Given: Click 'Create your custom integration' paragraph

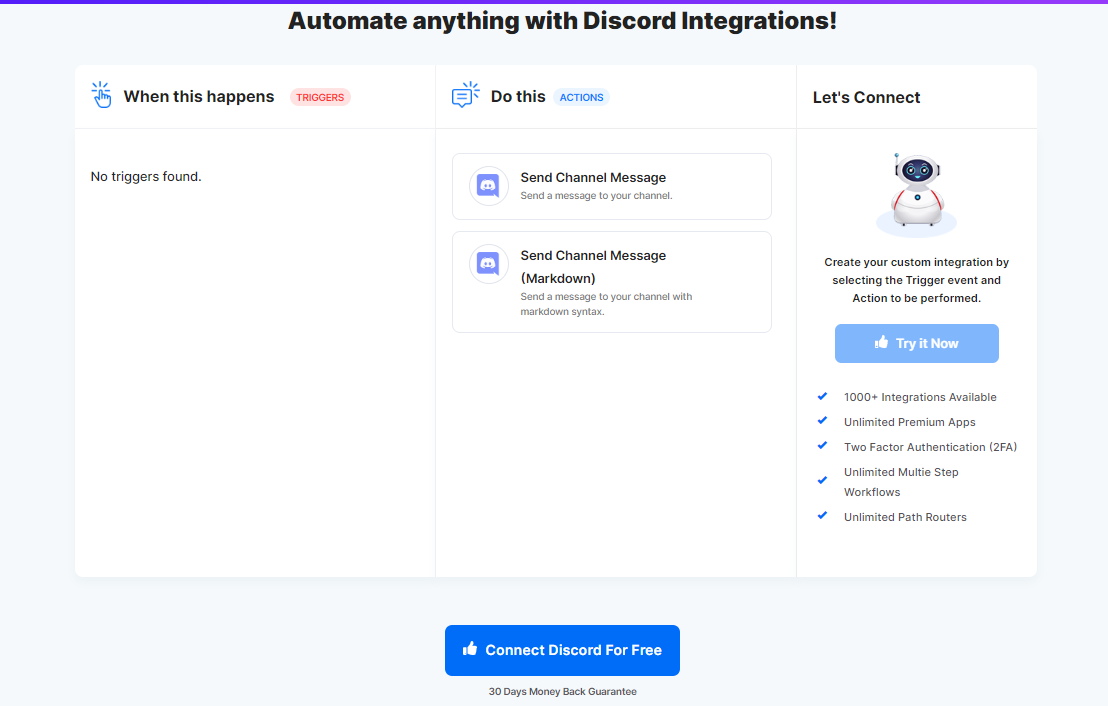Looking at the screenshot, I should click(x=917, y=280).
